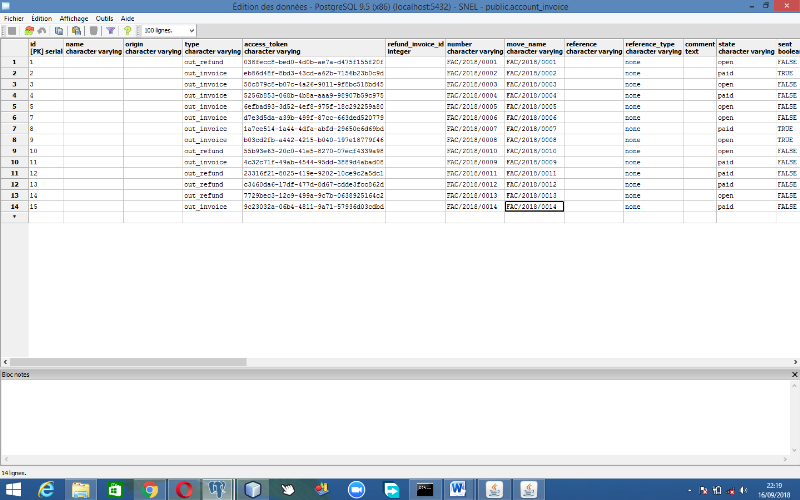The image size is (800, 500).
Task: Open Opera browser from the taskbar
Action: (x=184, y=490)
